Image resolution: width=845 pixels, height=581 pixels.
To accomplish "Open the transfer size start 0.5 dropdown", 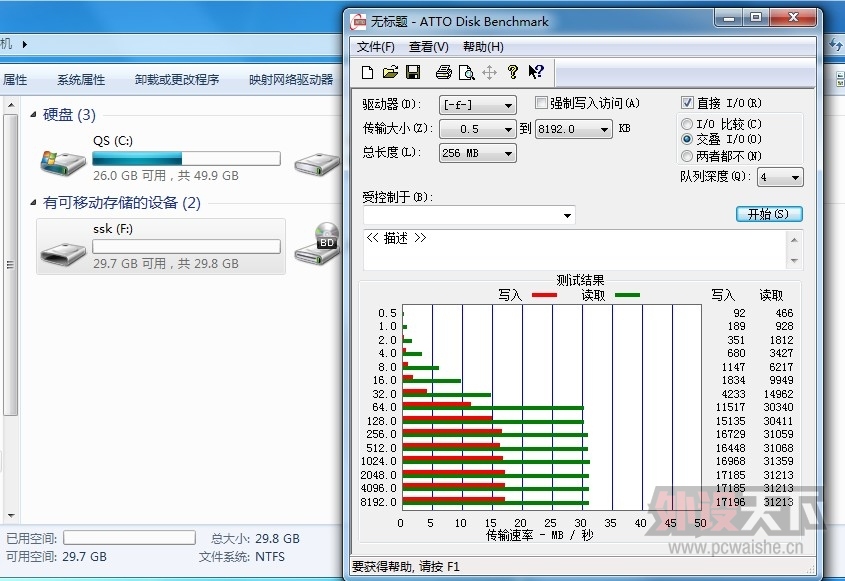I will tap(477, 129).
